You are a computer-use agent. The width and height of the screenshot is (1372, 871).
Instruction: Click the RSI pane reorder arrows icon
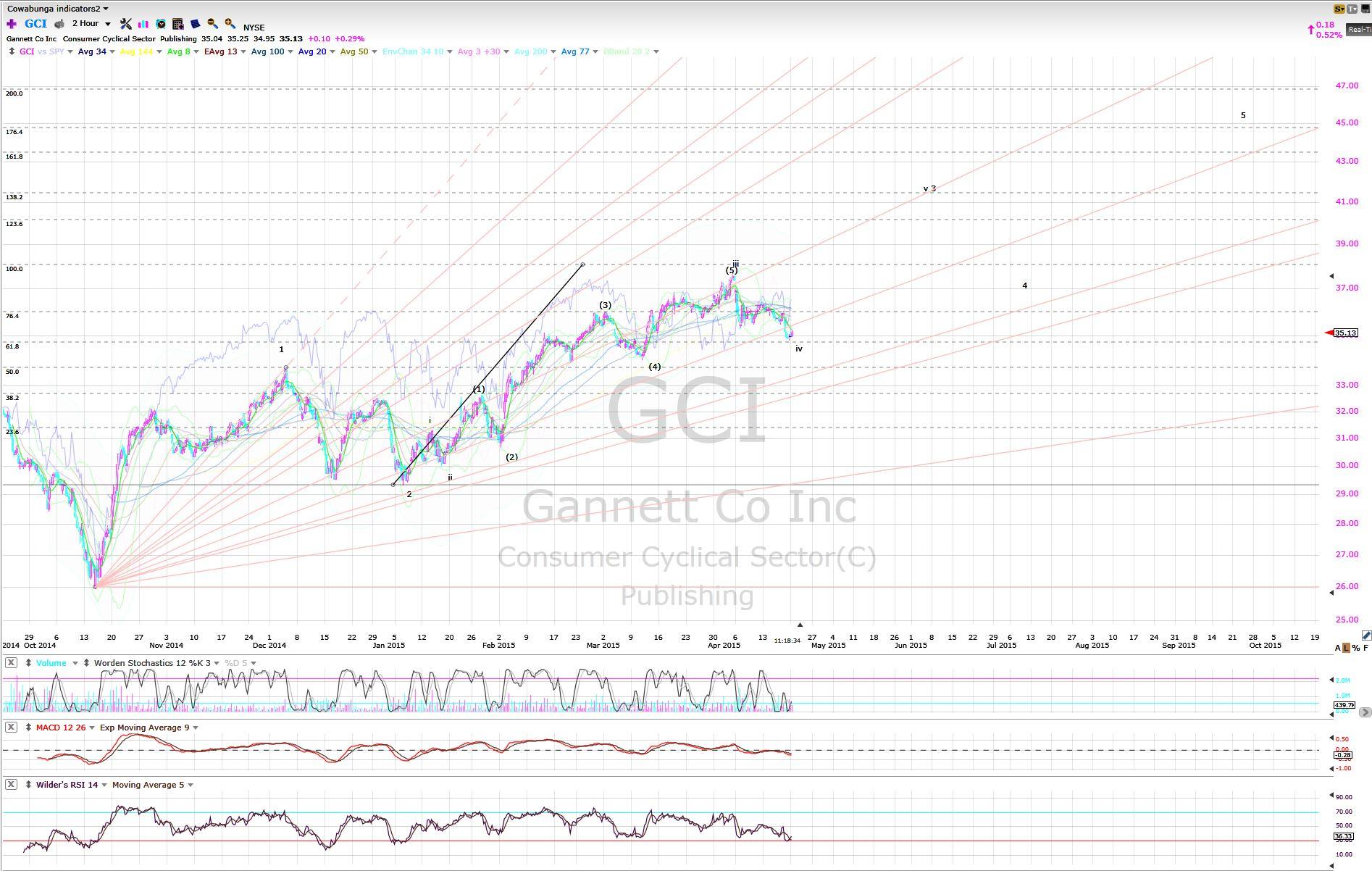(28, 785)
